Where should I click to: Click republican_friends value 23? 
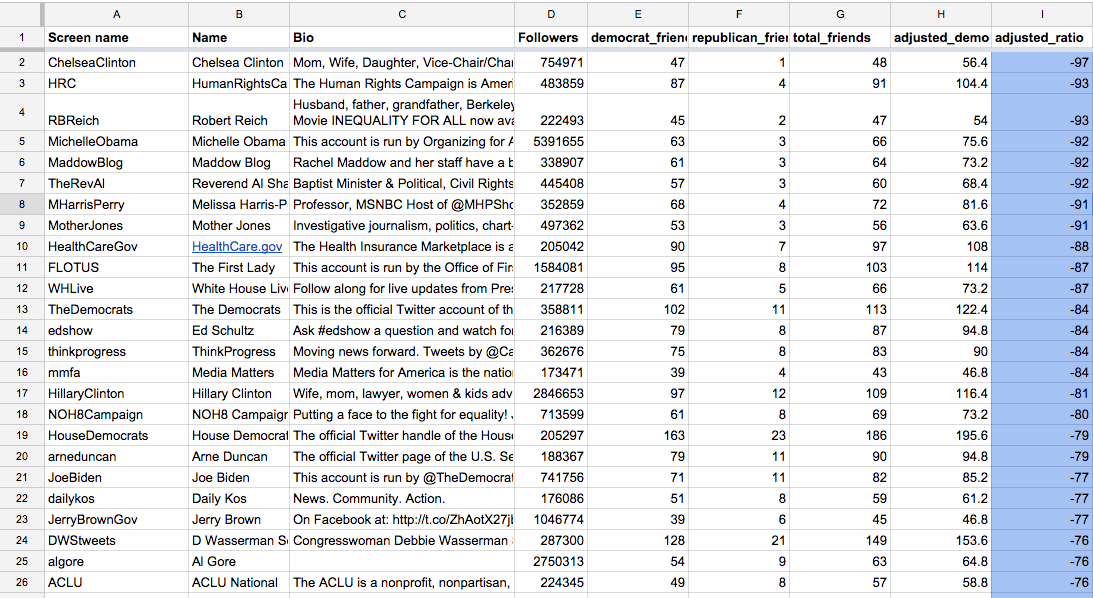click(x=739, y=436)
